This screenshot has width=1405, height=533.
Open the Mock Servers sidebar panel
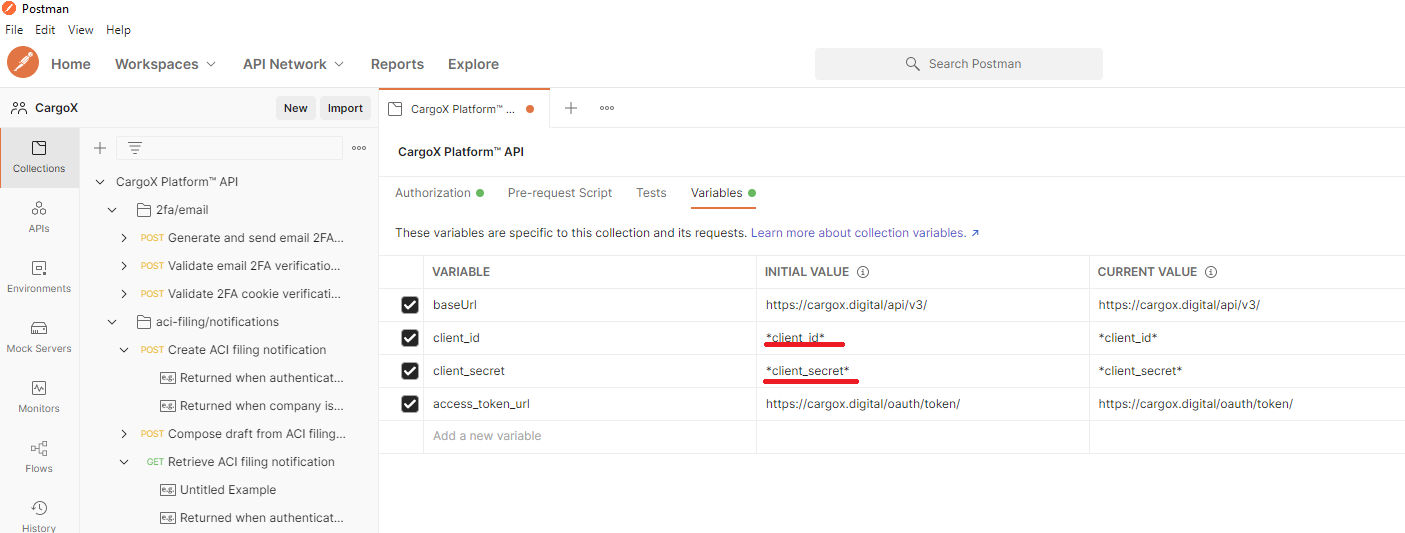(x=39, y=337)
